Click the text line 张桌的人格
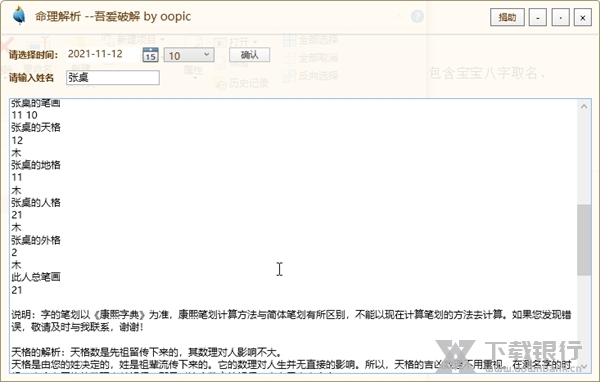The width and height of the screenshot is (600, 382). (x=36, y=202)
